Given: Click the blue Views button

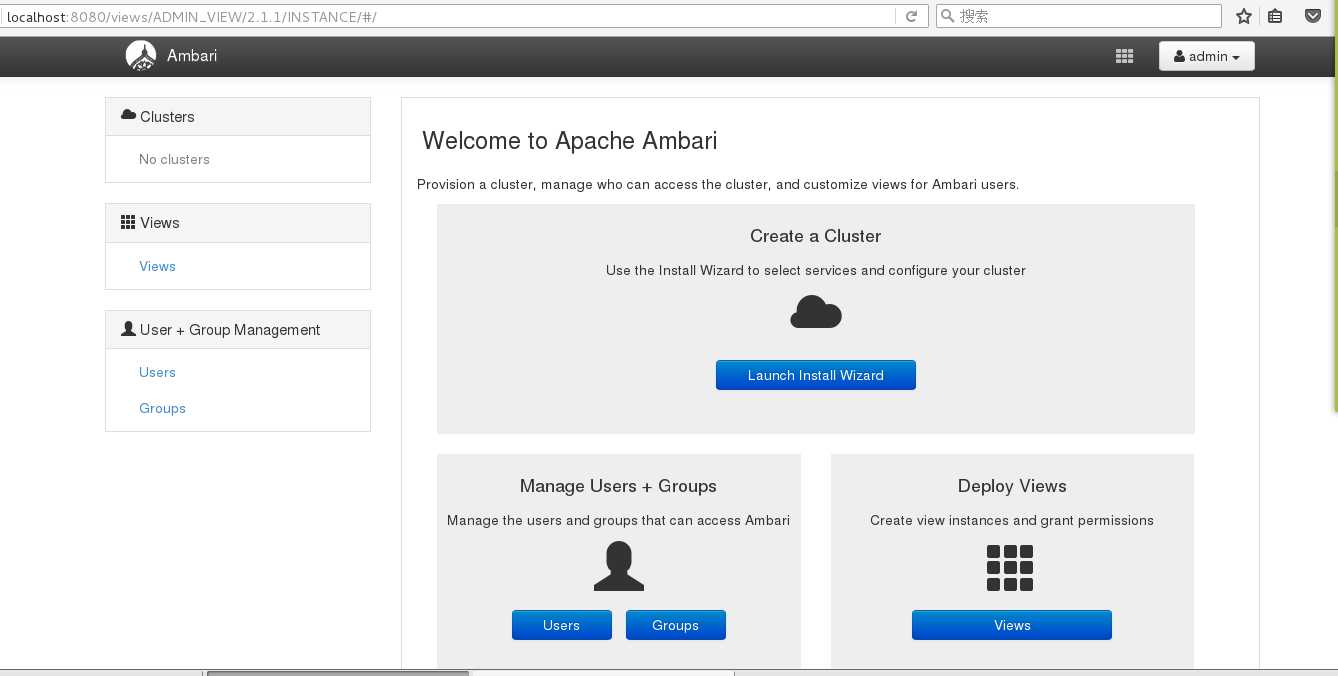Looking at the screenshot, I should 1012,625.
